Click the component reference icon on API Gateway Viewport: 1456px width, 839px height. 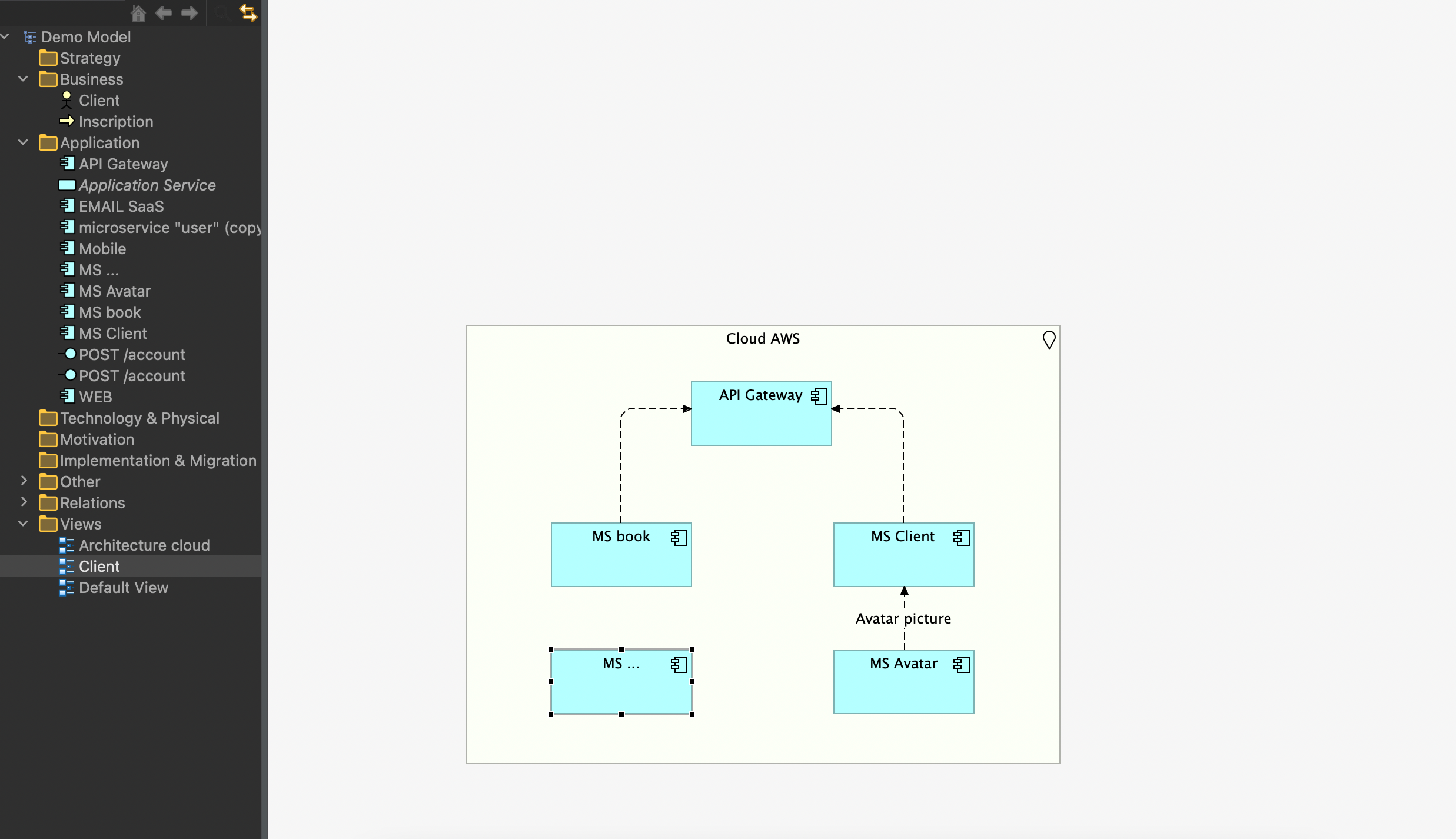tap(819, 394)
